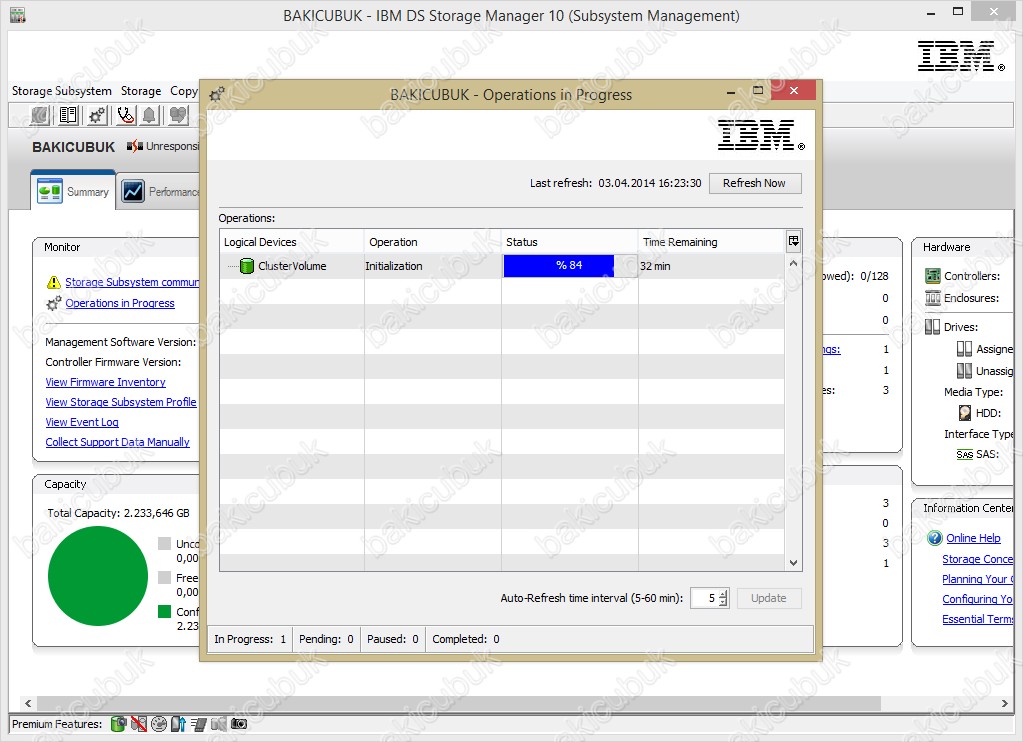Click the Logical Devices column header

[292, 242]
